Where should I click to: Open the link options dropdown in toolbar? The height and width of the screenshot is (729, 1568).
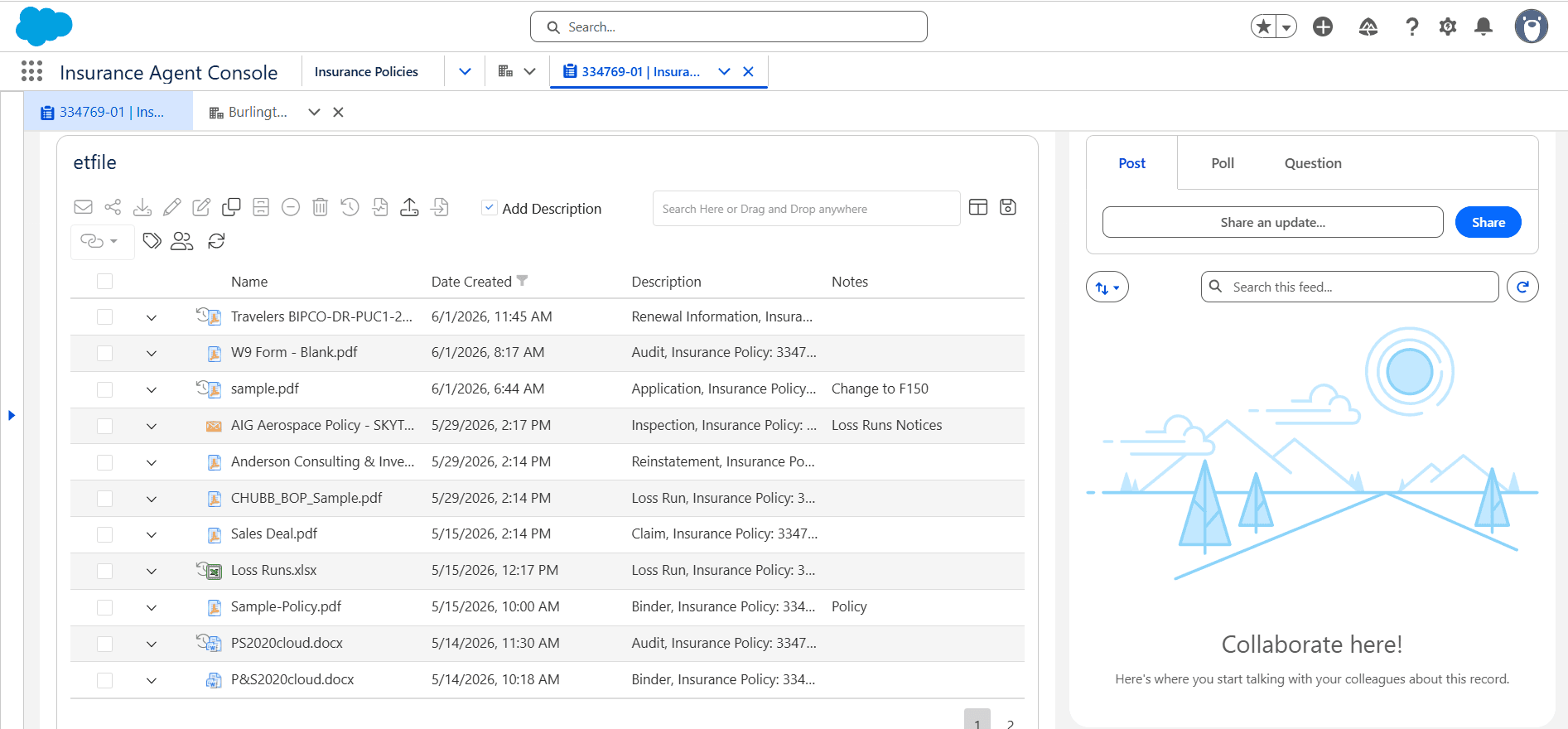pyautogui.click(x=103, y=241)
